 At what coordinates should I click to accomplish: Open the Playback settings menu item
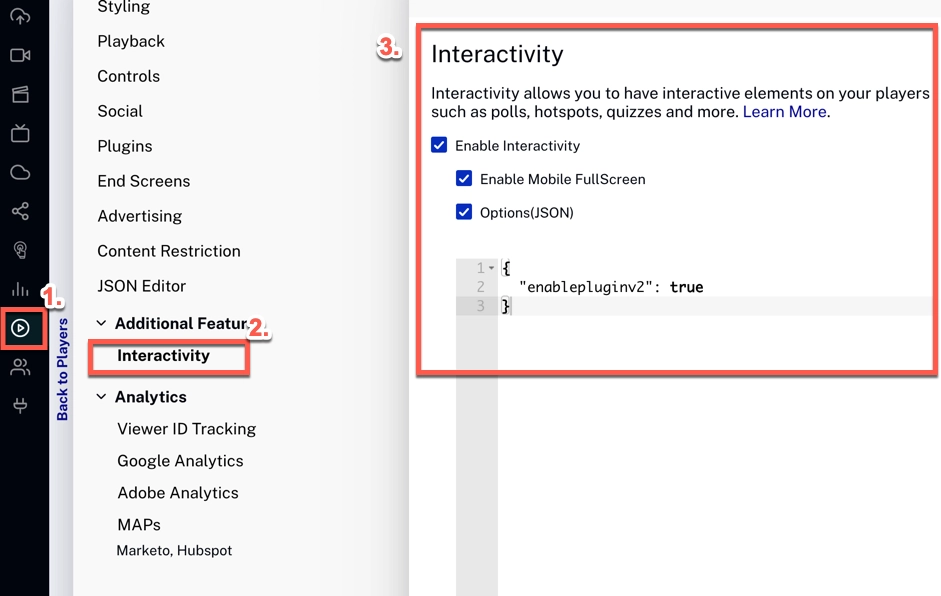[x=131, y=41]
